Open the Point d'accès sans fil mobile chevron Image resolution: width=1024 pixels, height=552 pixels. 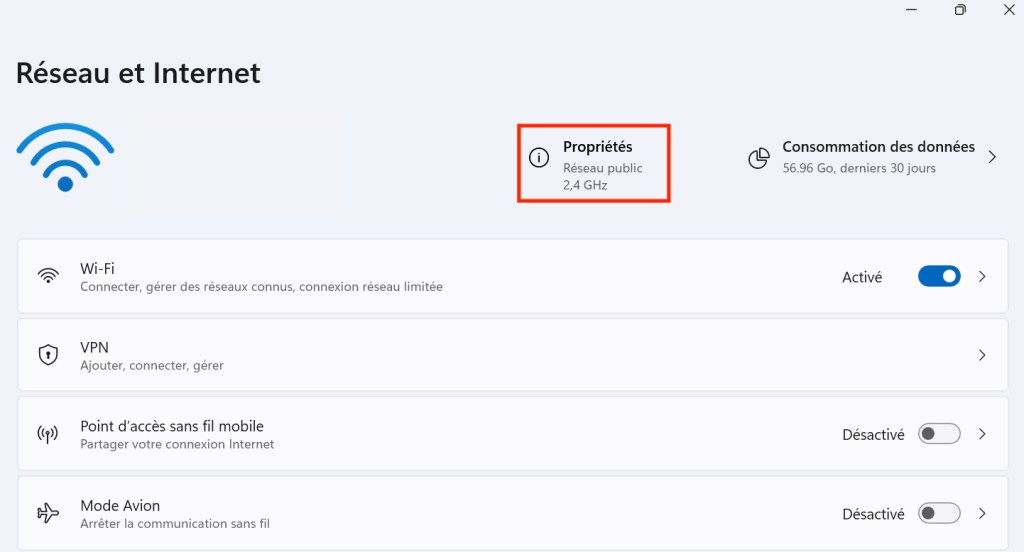(983, 434)
